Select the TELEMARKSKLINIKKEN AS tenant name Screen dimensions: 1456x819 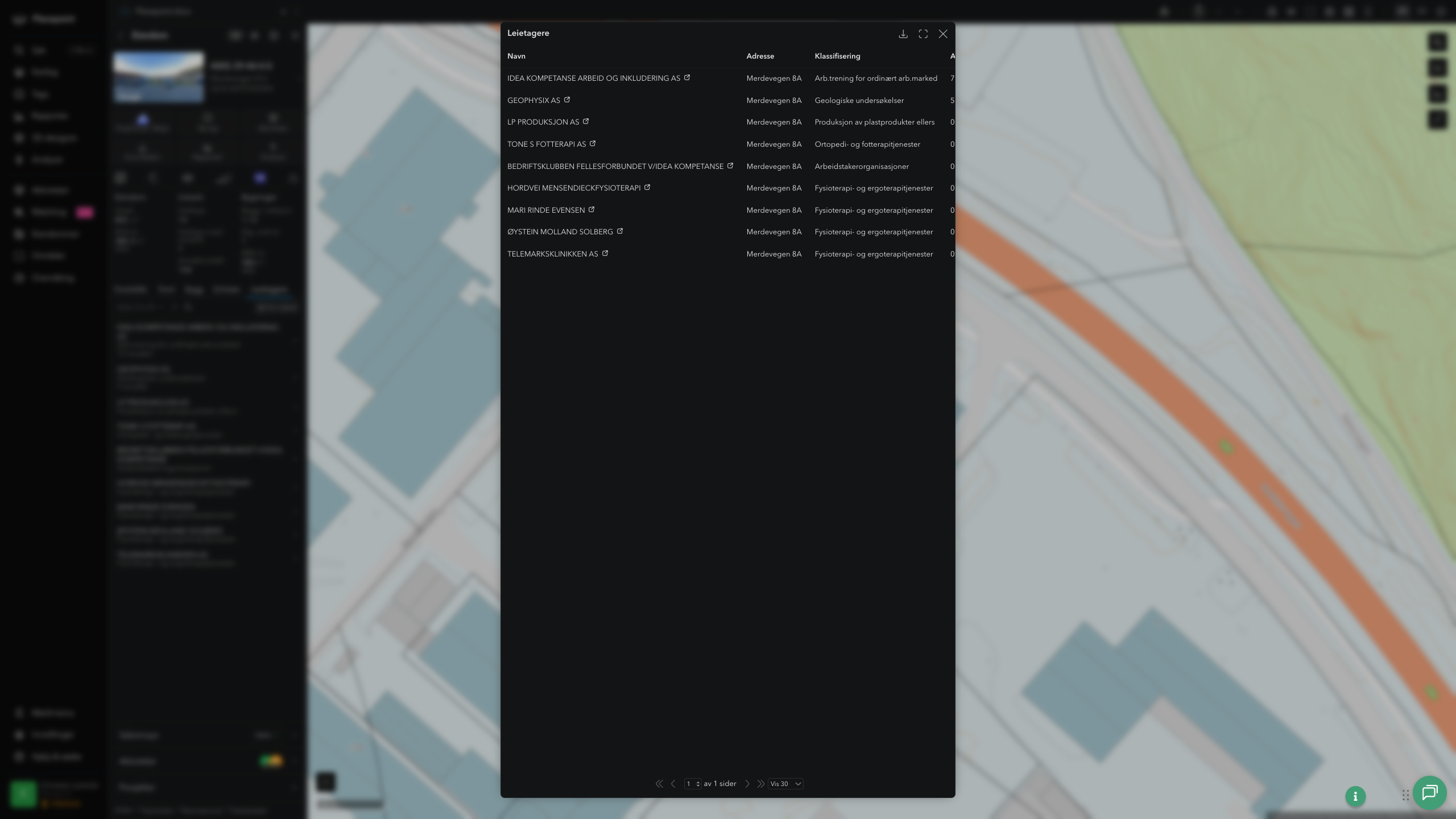click(x=553, y=254)
